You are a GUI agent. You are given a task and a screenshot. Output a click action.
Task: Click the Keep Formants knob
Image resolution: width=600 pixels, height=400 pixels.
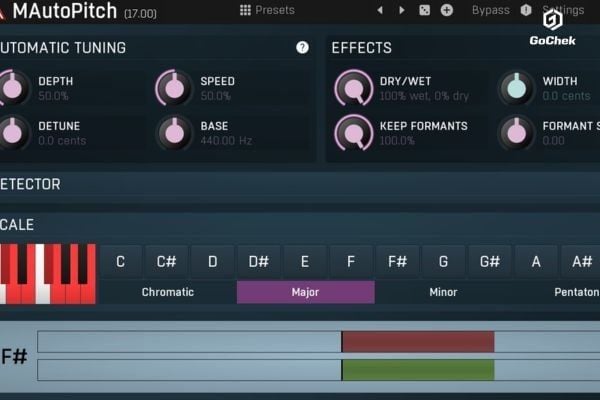point(353,132)
